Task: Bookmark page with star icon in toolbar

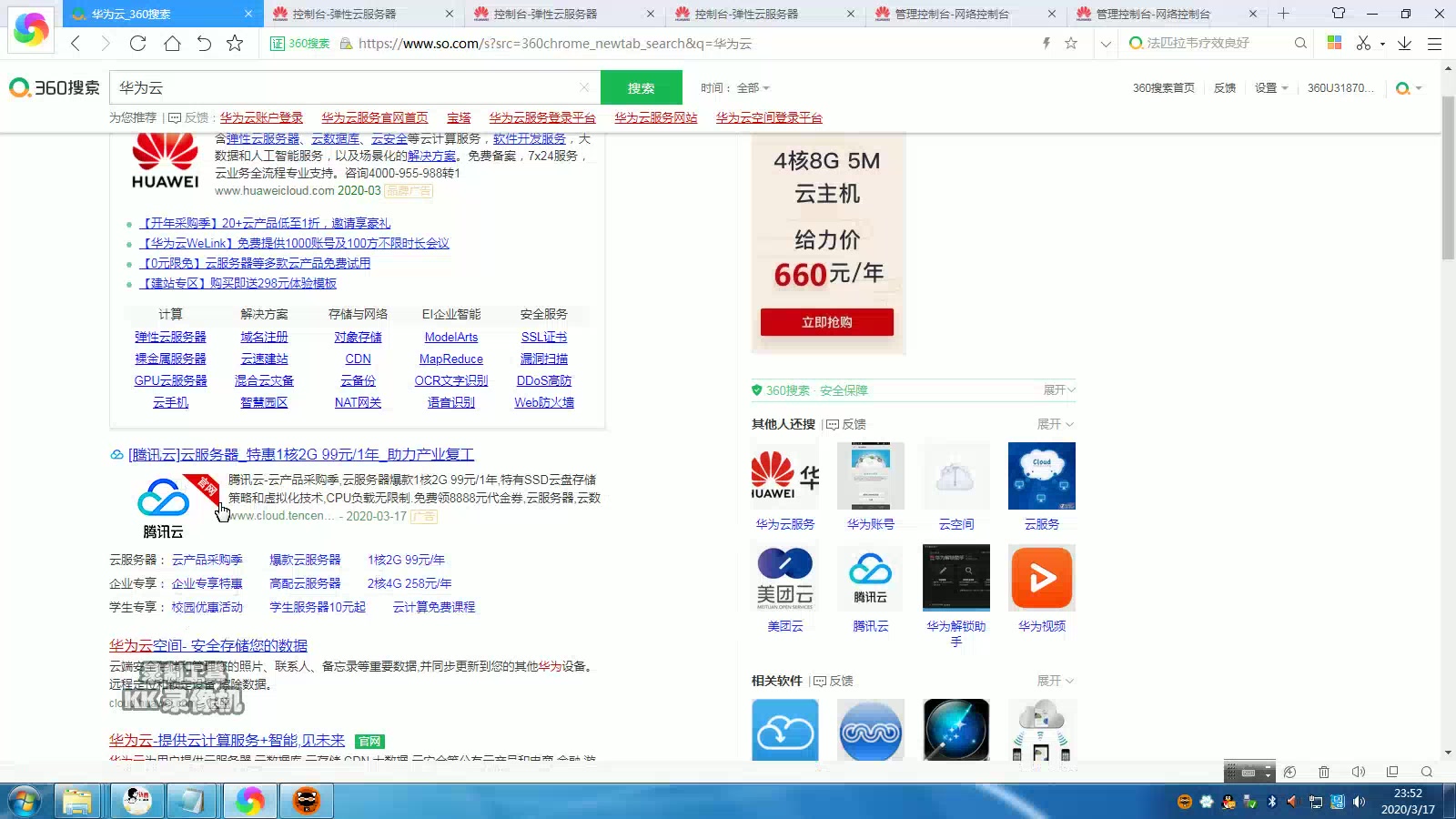Action: (235, 43)
